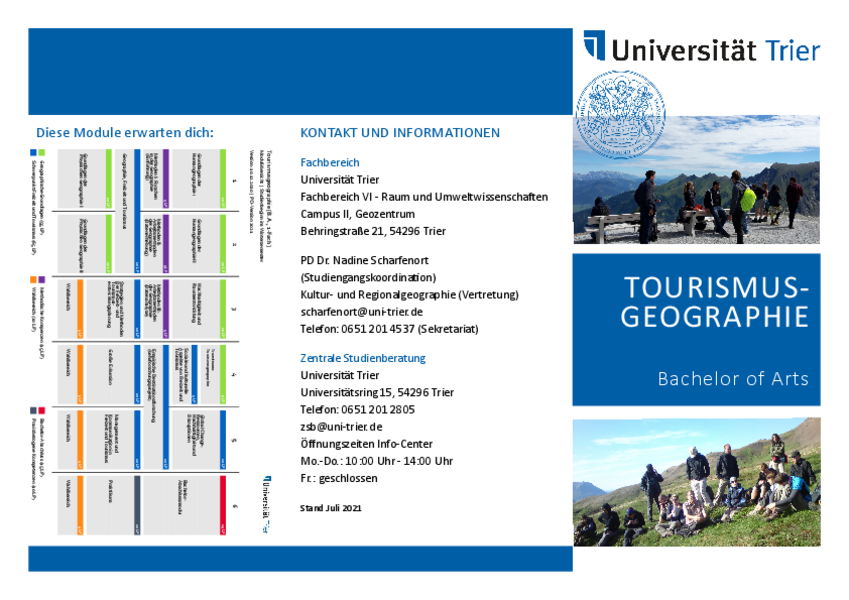Click the orange square in the module legend
Viewport: 849px width, 600px height.
[33, 280]
